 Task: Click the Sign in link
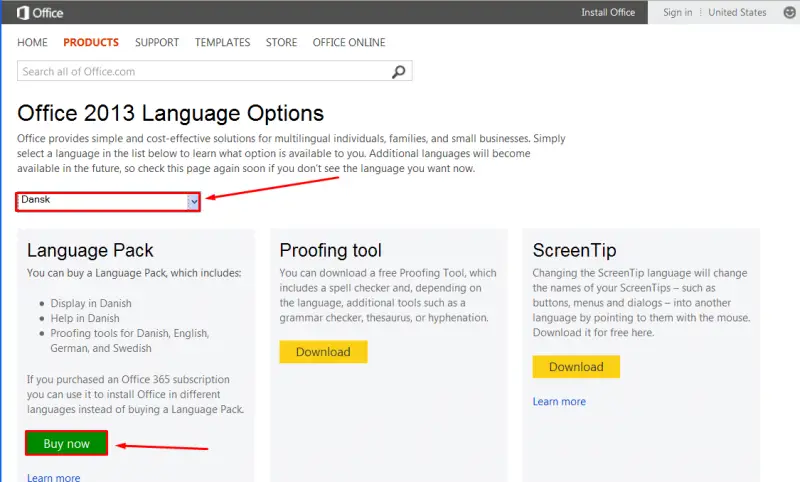(678, 12)
